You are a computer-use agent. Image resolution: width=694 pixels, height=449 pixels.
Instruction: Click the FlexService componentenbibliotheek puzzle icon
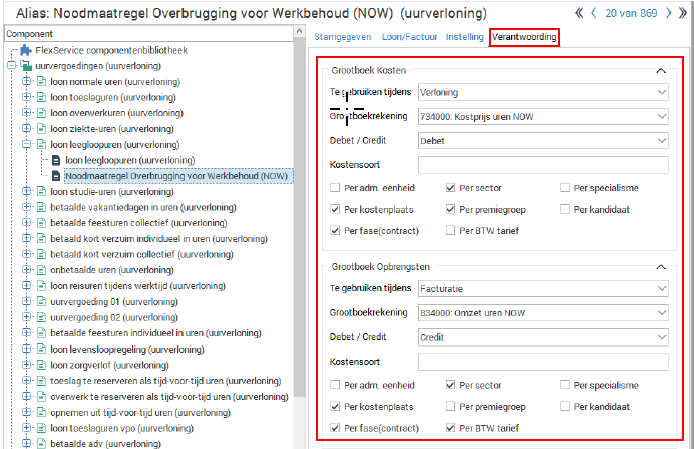[26, 50]
